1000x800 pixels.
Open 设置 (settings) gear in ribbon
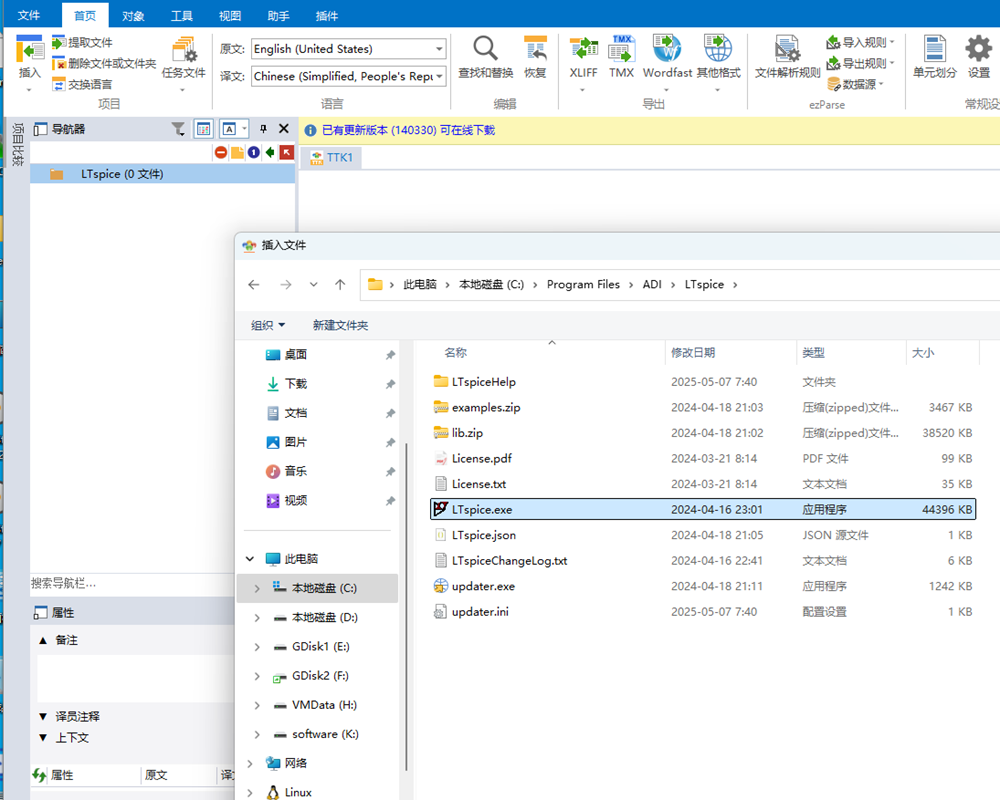pyautogui.click(x=978, y=57)
